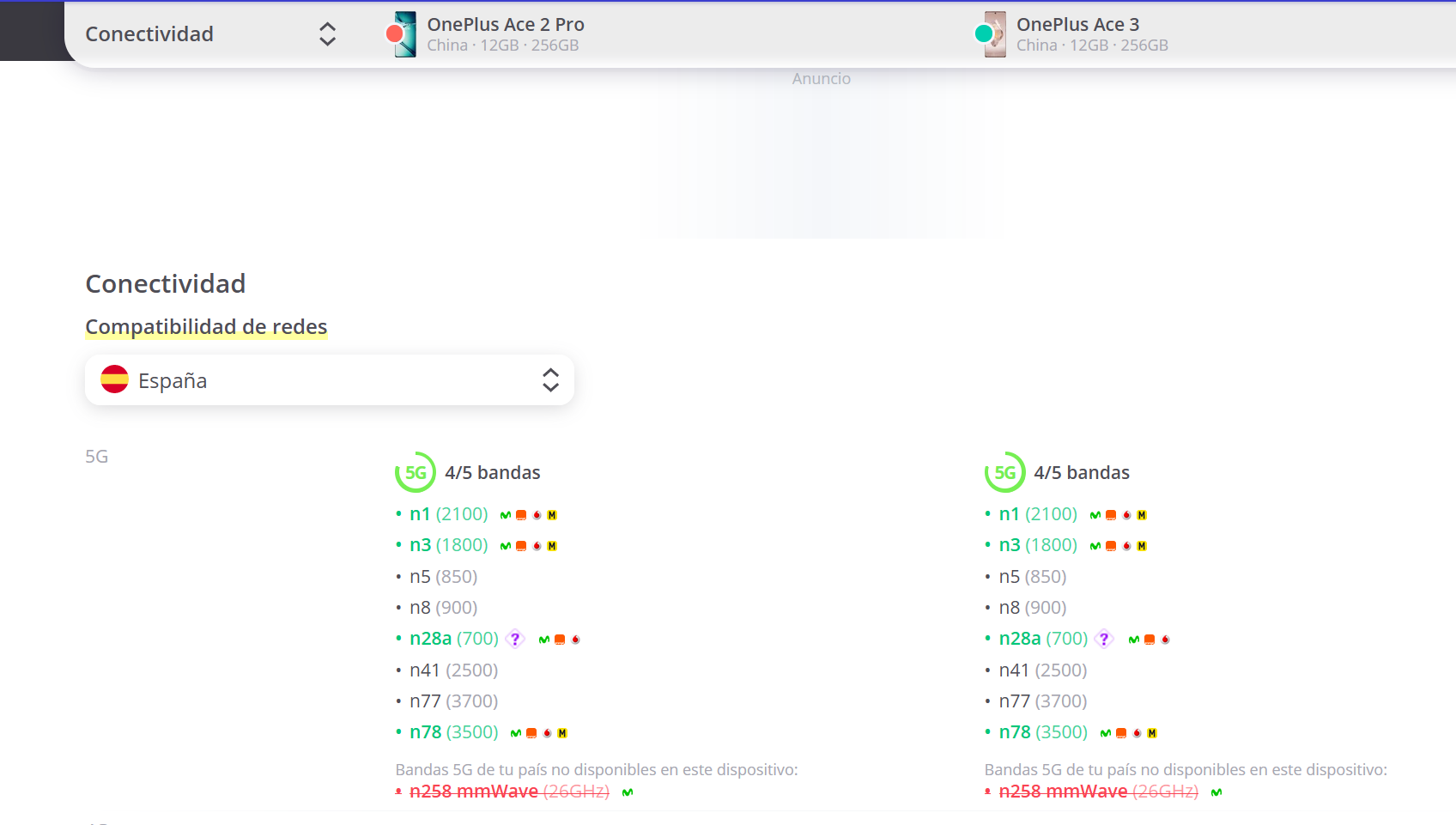
Task: Click n41 (2500) band under Ace 3
Action: (1043, 670)
